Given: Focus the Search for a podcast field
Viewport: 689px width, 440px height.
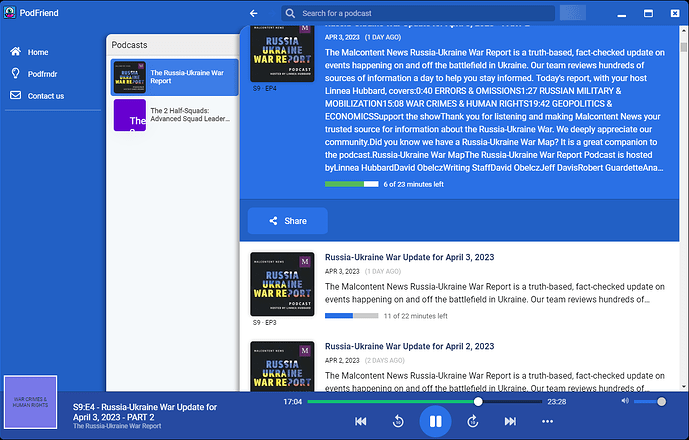Looking at the screenshot, I should pyautogui.click(x=418, y=13).
